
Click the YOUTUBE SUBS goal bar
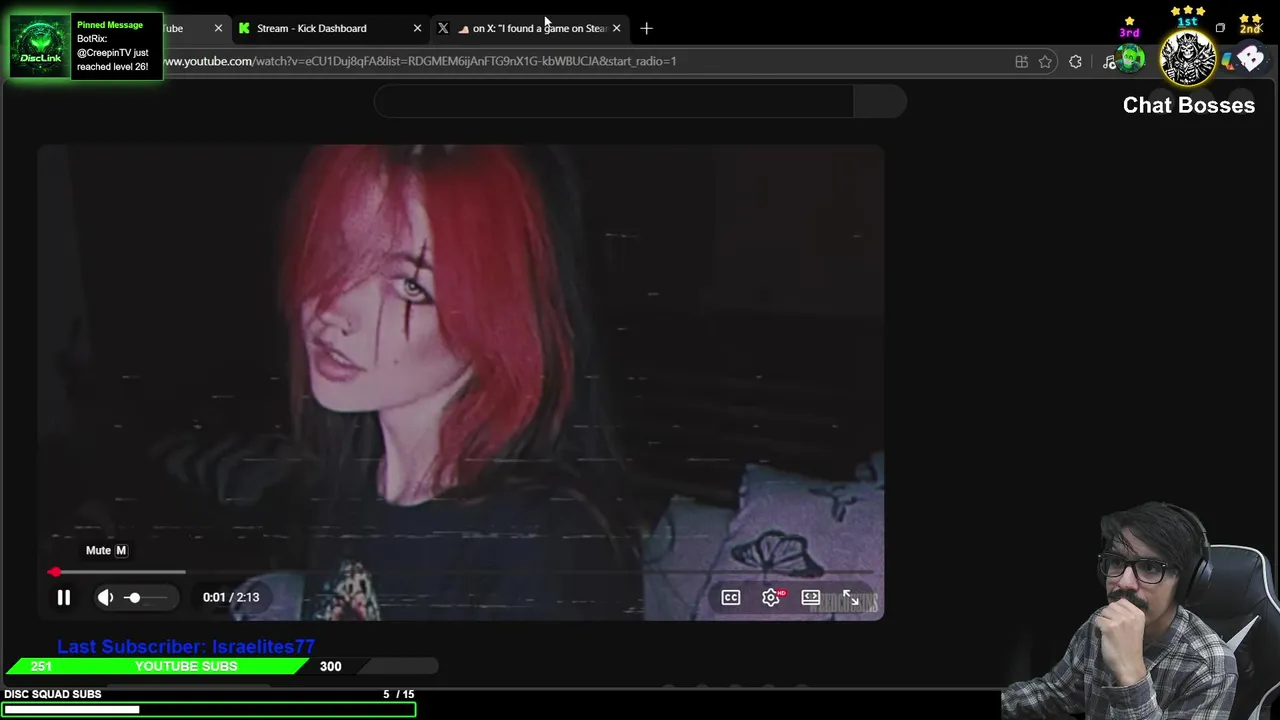pos(222,666)
